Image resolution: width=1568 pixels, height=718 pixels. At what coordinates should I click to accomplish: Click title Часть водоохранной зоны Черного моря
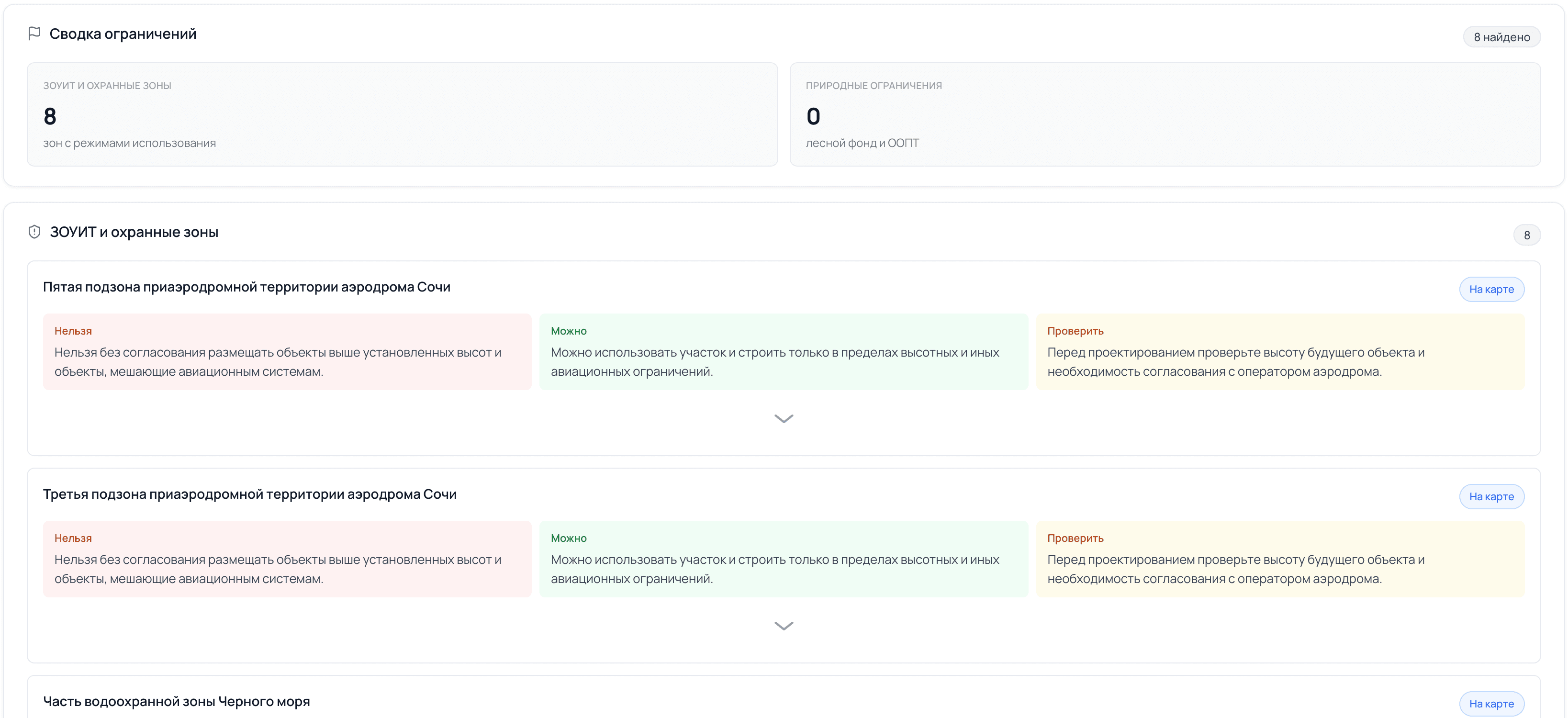(177, 702)
